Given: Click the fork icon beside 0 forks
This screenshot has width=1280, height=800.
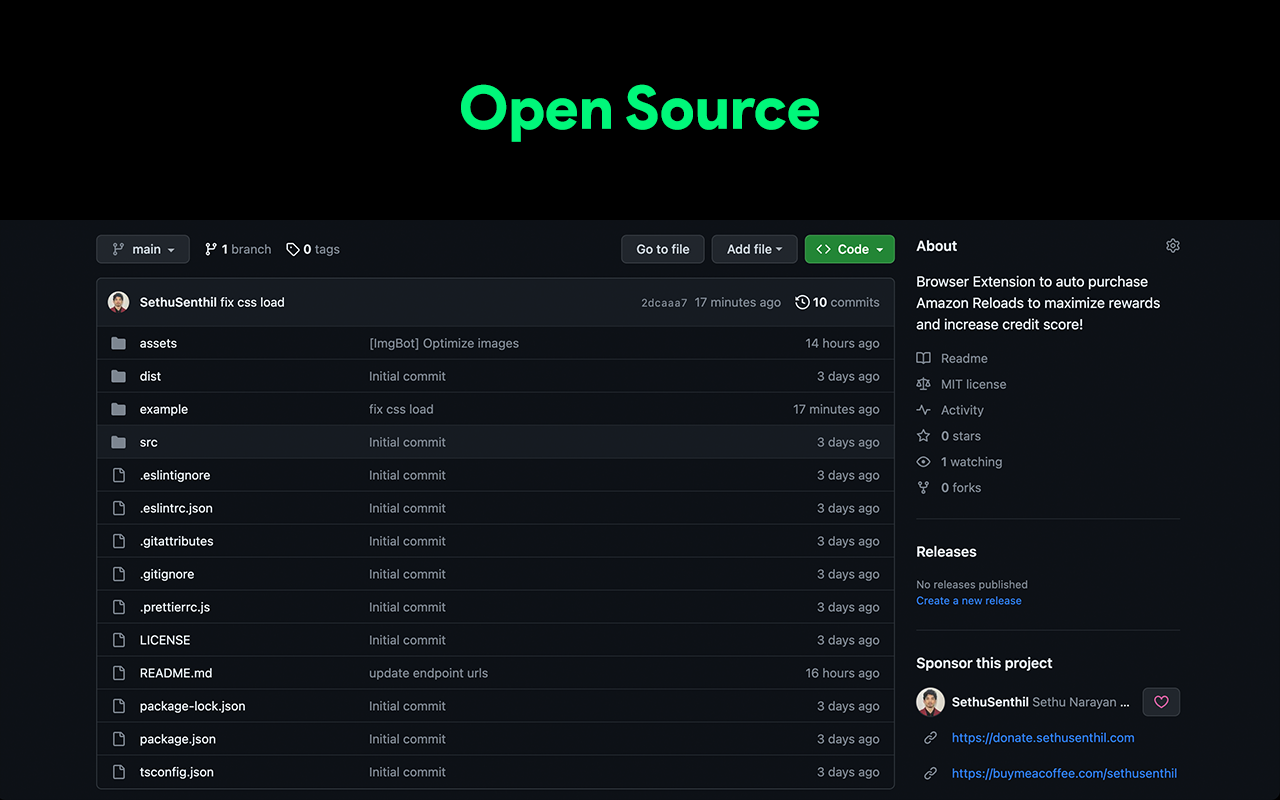Looking at the screenshot, I should click(x=923, y=488).
